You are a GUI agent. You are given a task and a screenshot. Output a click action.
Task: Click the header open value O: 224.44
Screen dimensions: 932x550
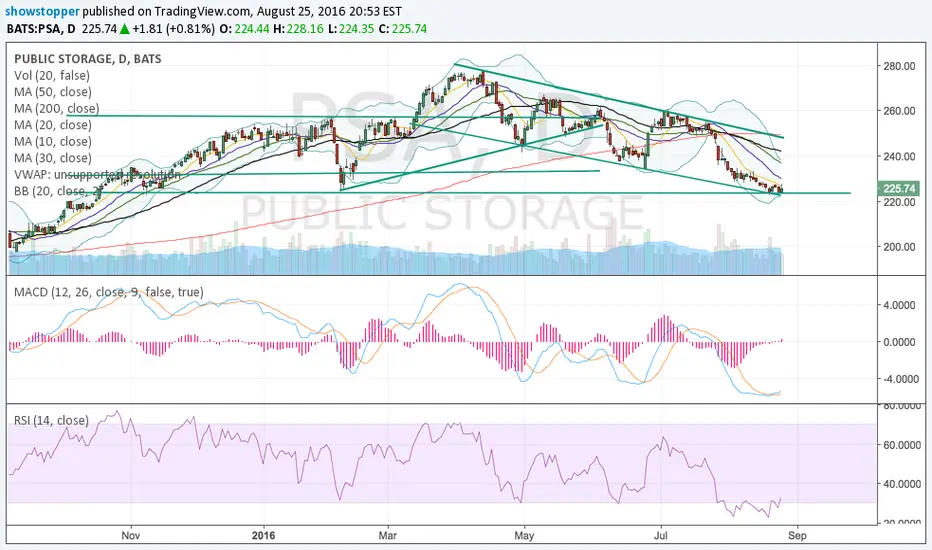tap(245, 29)
